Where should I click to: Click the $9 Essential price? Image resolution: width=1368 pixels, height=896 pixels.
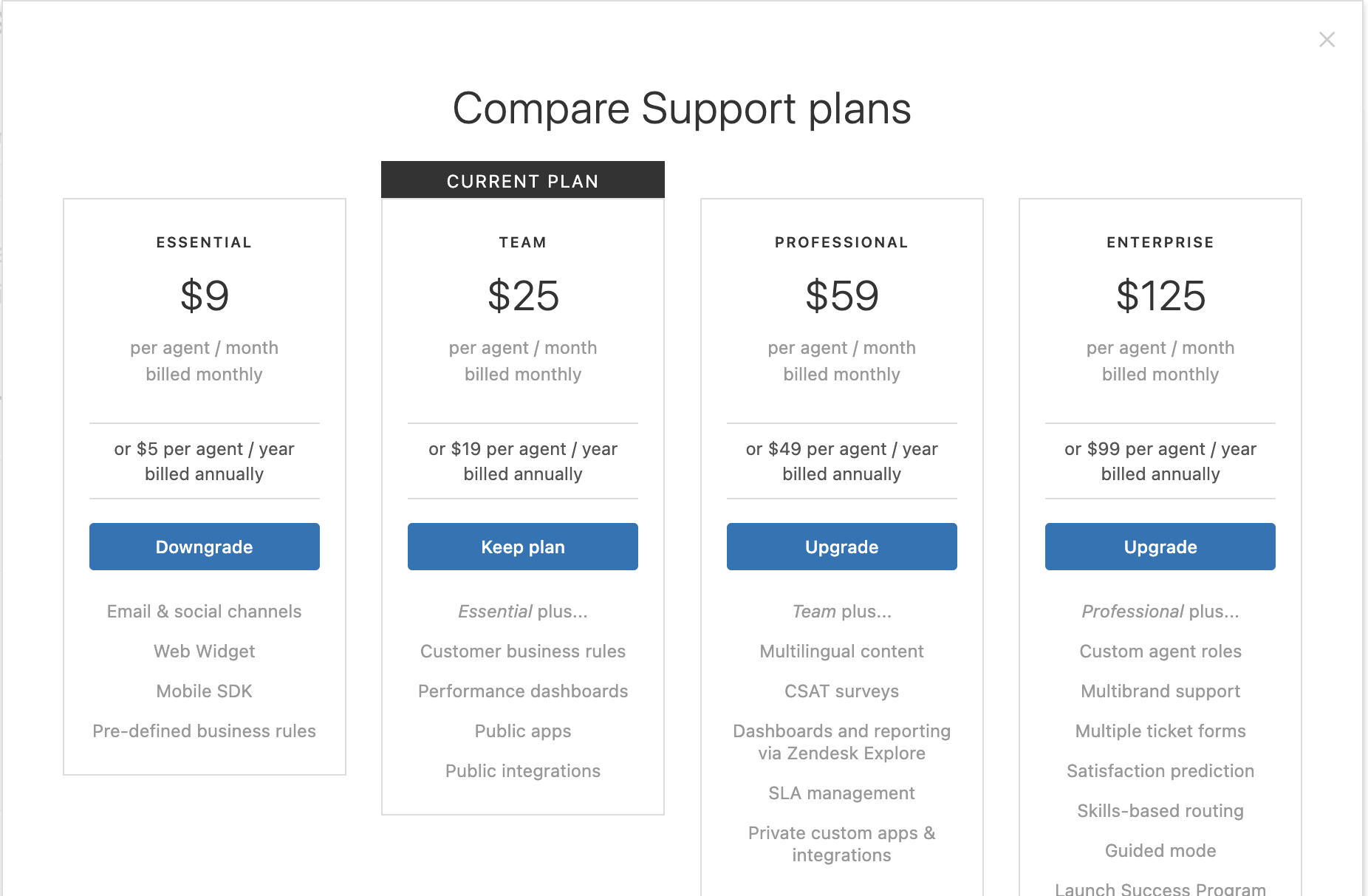click(x=204, y=295)
